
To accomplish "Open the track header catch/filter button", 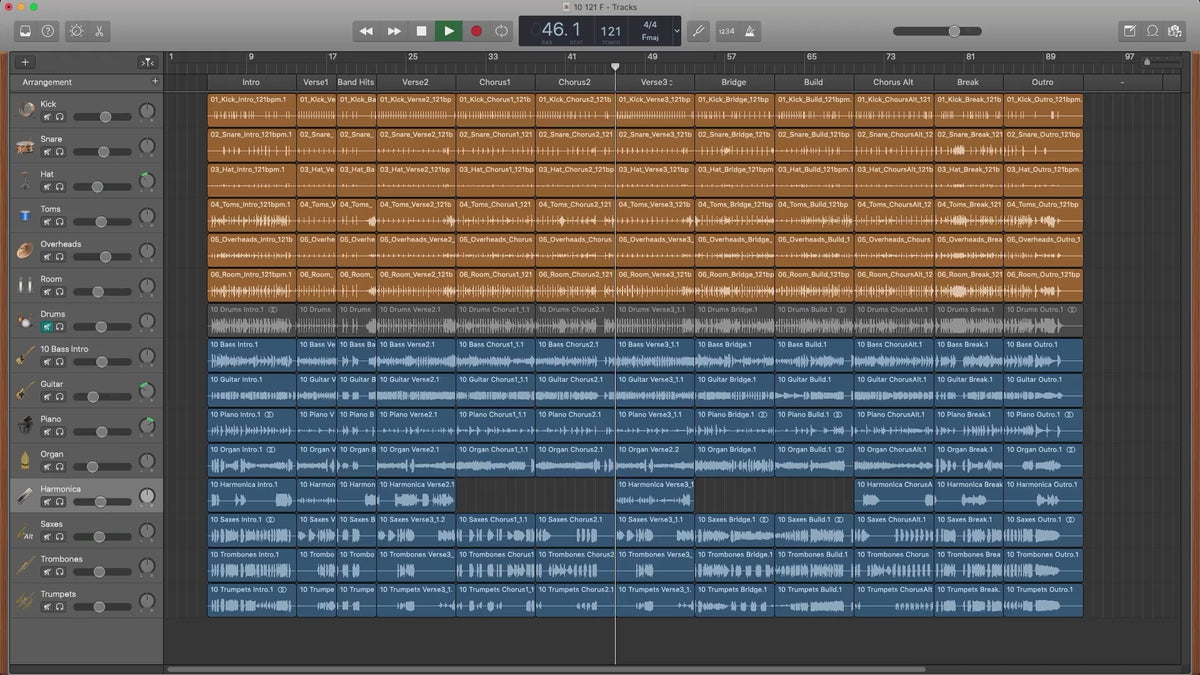I will [147, 62].
